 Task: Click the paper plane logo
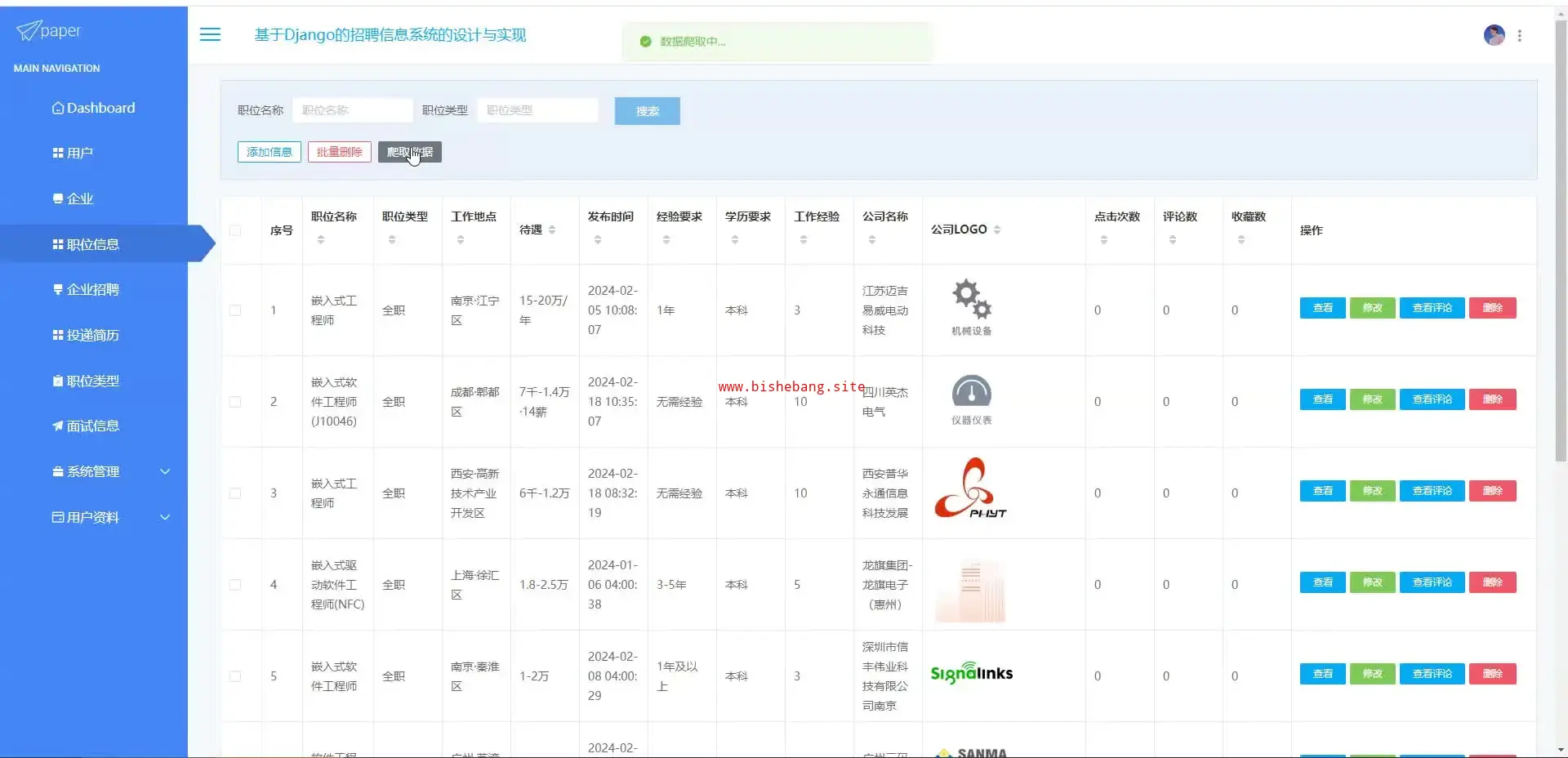click(x=29, y=31)
